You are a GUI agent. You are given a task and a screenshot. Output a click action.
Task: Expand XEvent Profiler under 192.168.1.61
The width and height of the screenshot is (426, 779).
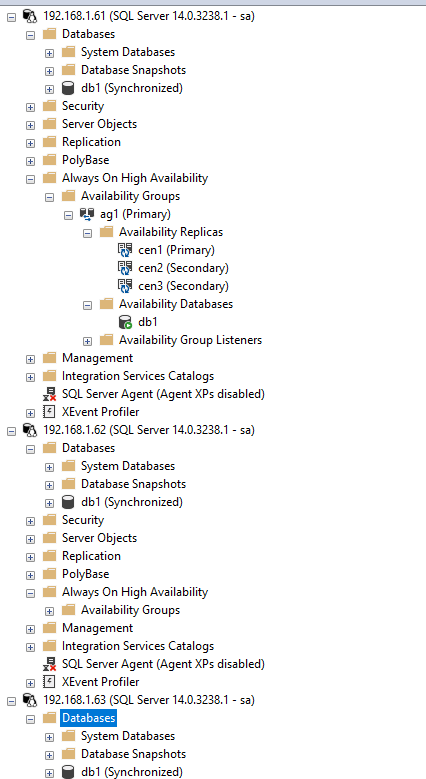tap(31, 413)
